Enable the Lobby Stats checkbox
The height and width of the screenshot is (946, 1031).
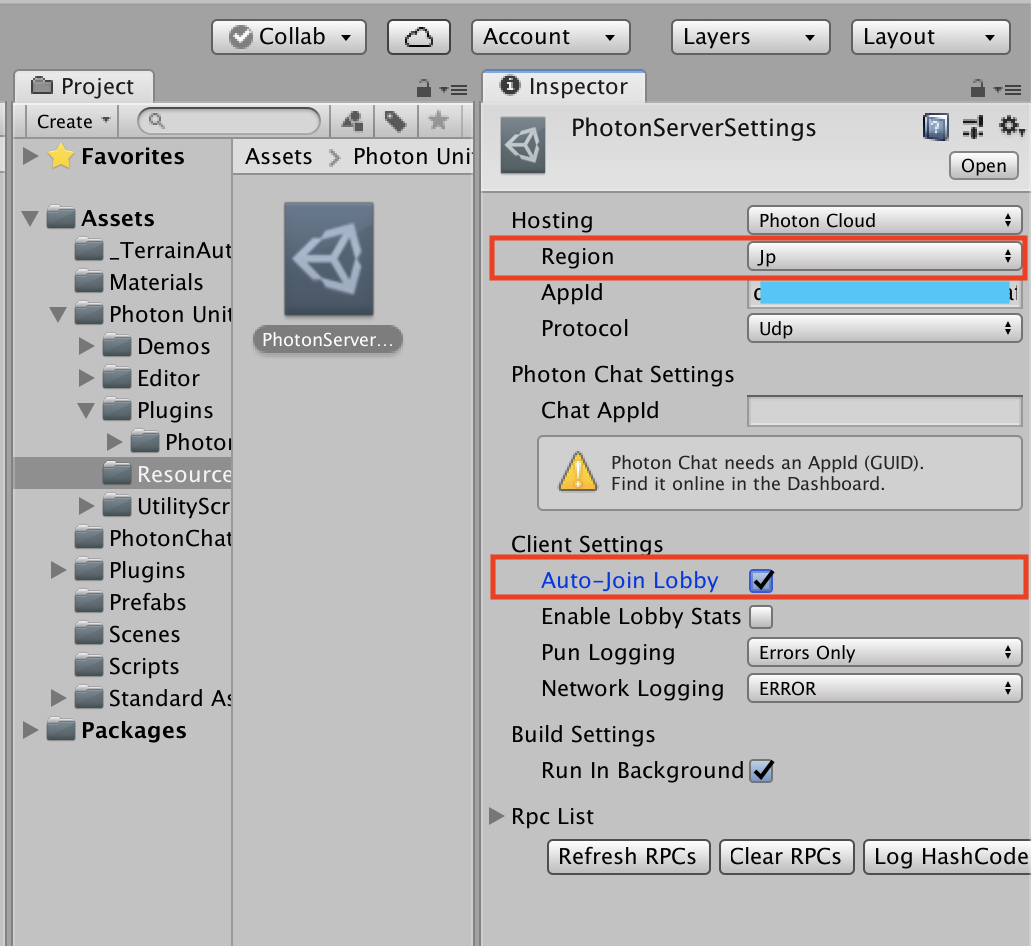[x=761, y=617]
